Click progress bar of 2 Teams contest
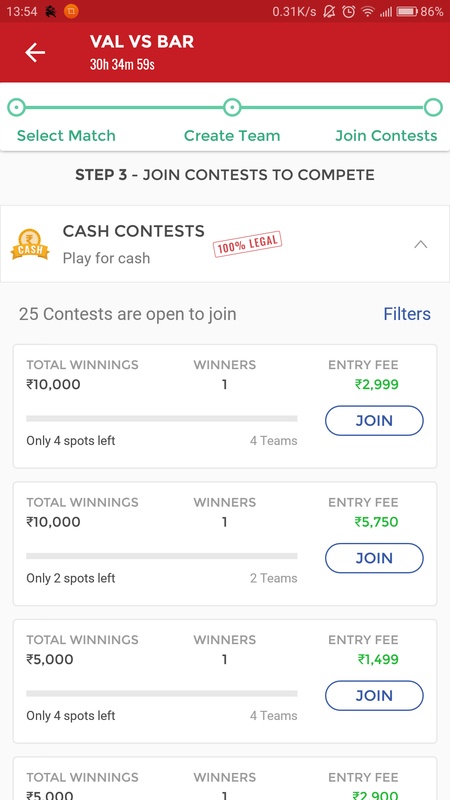Image resolution: width=450 pixels, height=800 pixels. (162, 556)
